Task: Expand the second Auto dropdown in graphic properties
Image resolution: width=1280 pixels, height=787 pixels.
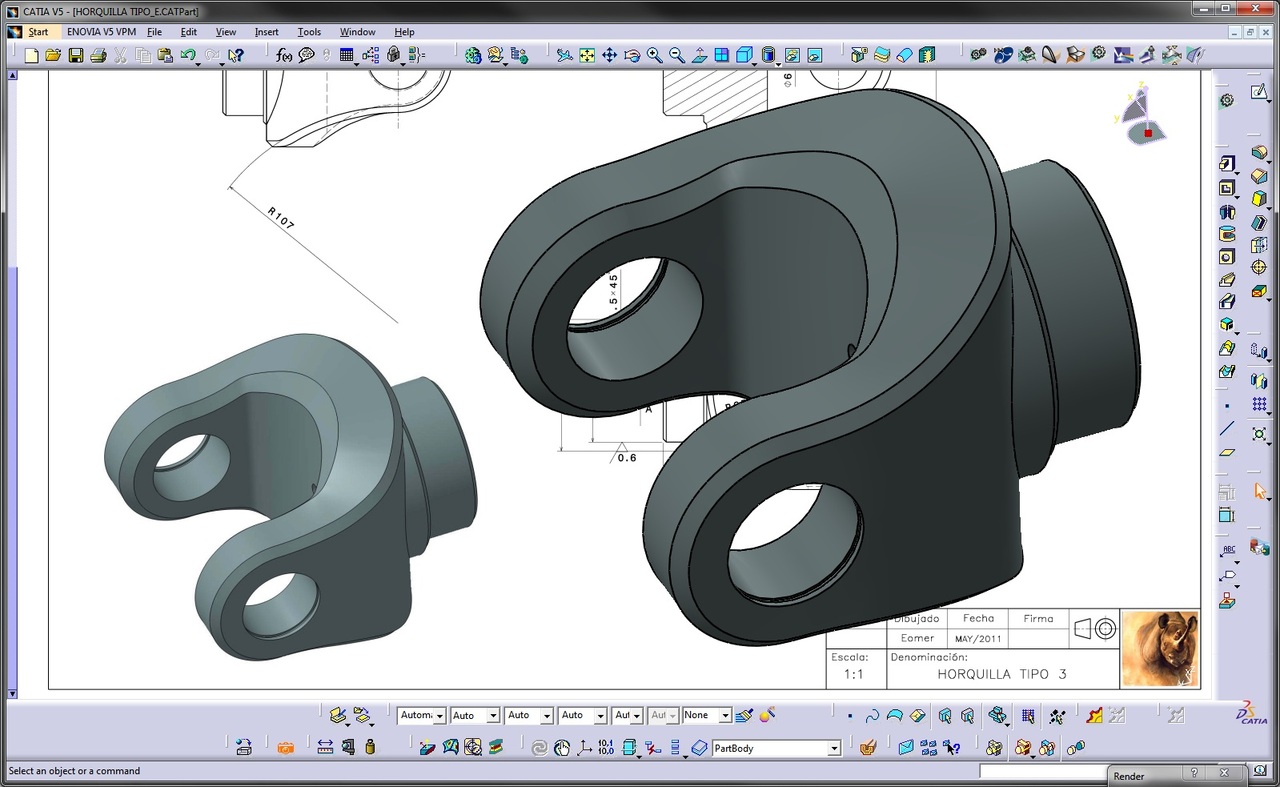Action: 546,716
